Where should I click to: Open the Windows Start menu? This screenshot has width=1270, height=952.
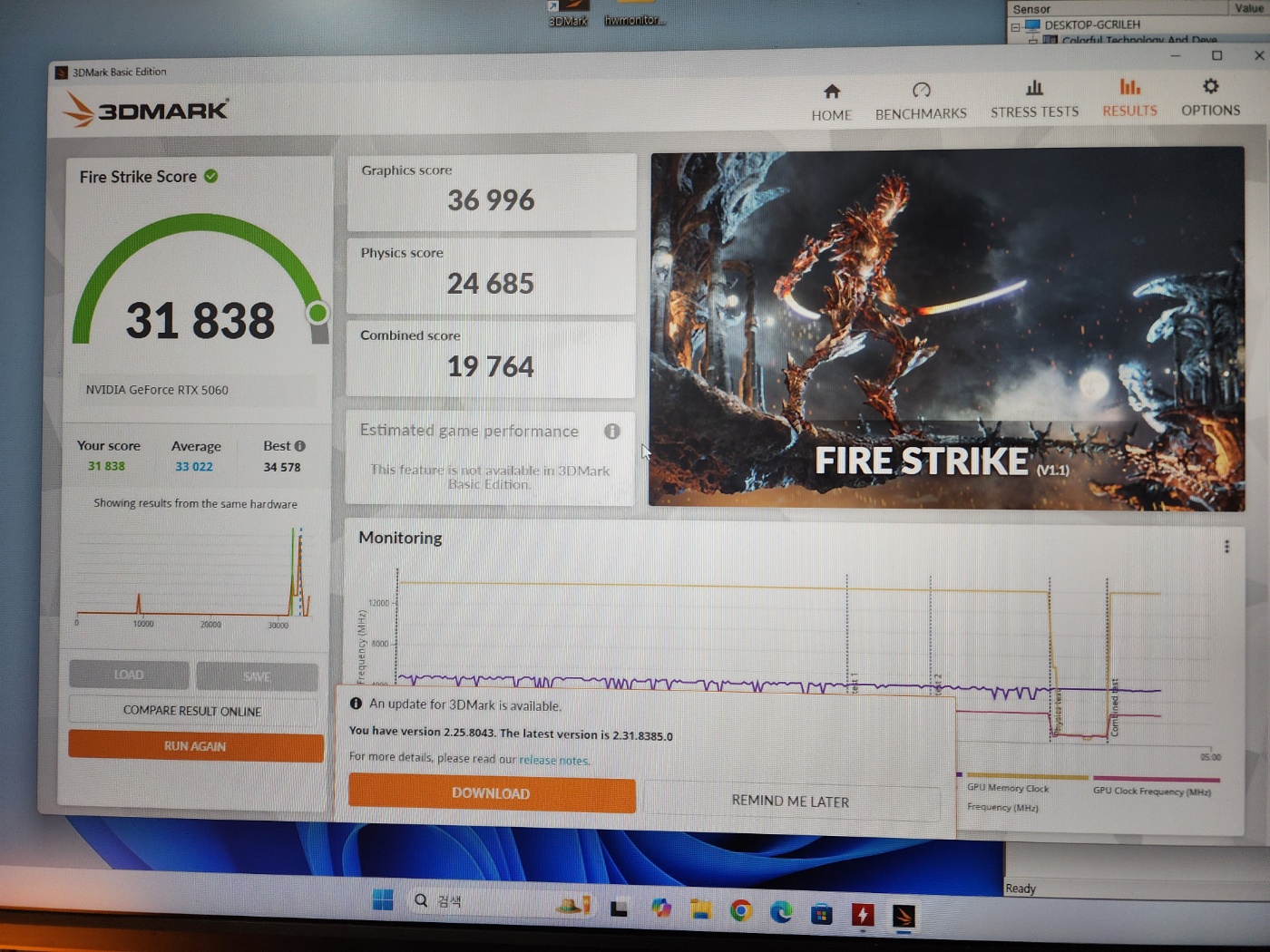click(383, 899)
